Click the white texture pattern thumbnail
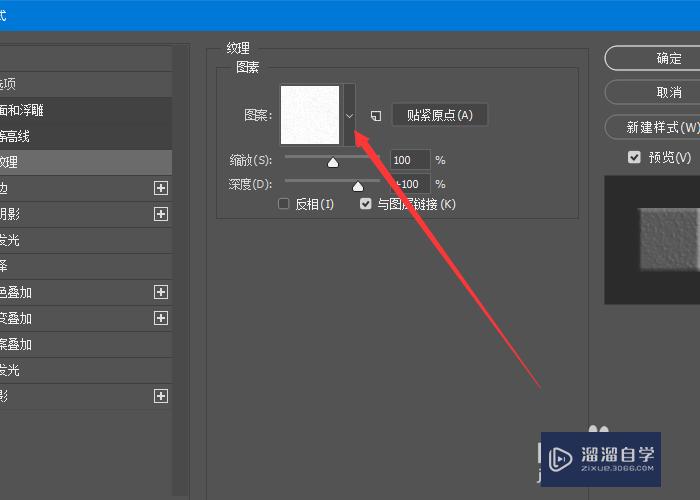The height and width of the screenshot is (500, 700). [310, 115]
